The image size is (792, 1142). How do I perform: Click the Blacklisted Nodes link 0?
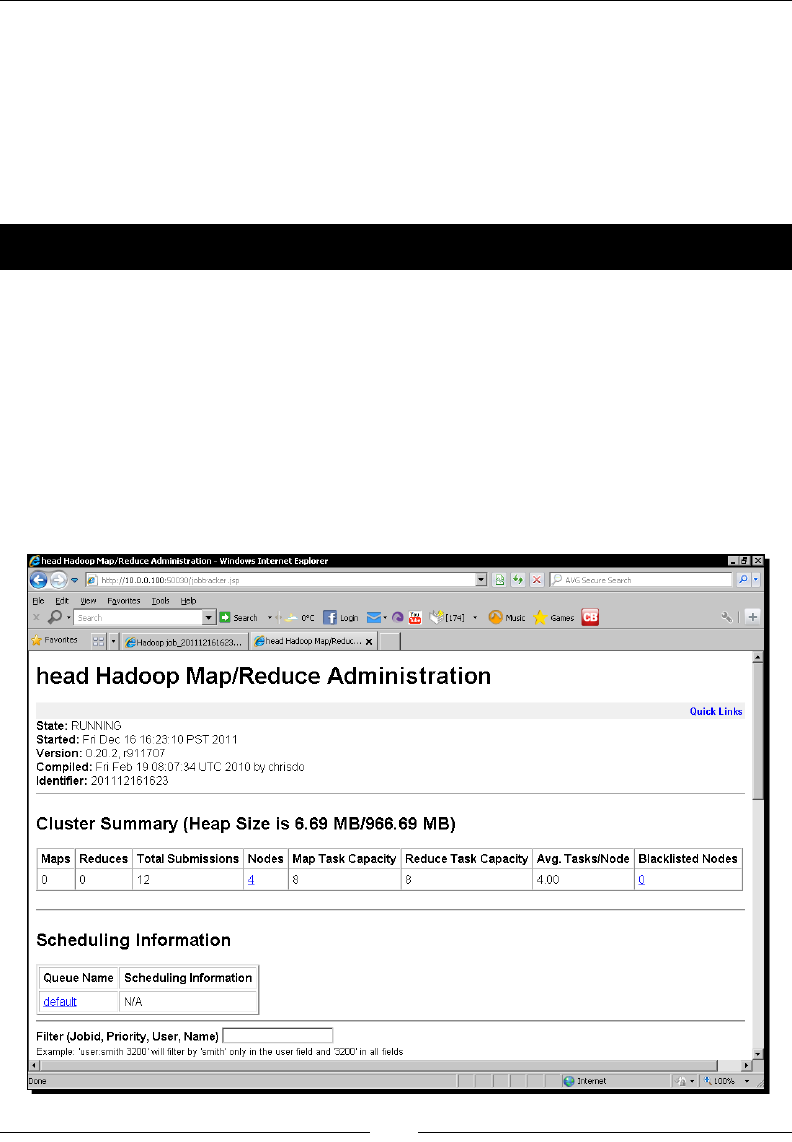coord(641,880)
